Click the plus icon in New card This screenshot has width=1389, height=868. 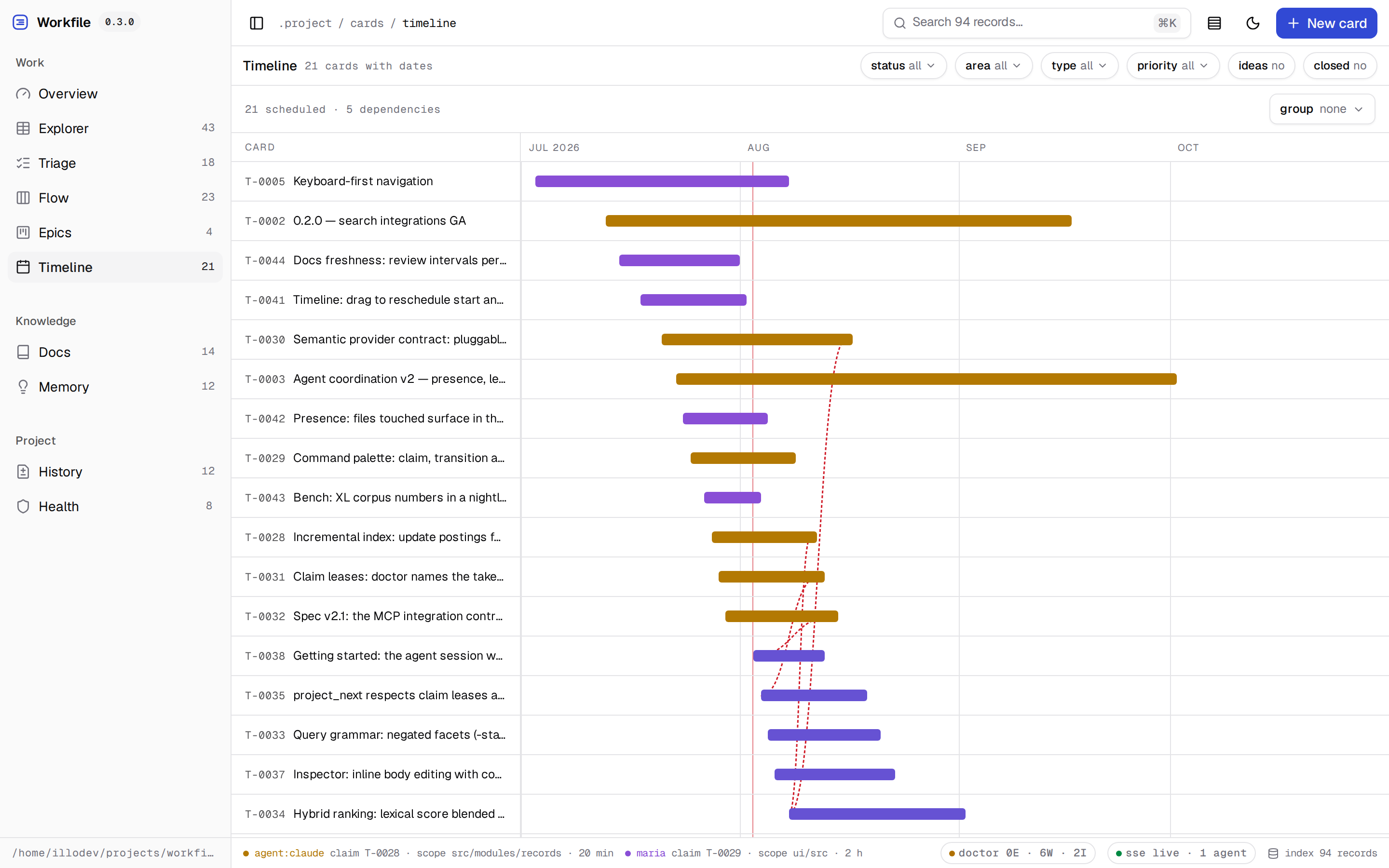click(x=1293, y=23)
